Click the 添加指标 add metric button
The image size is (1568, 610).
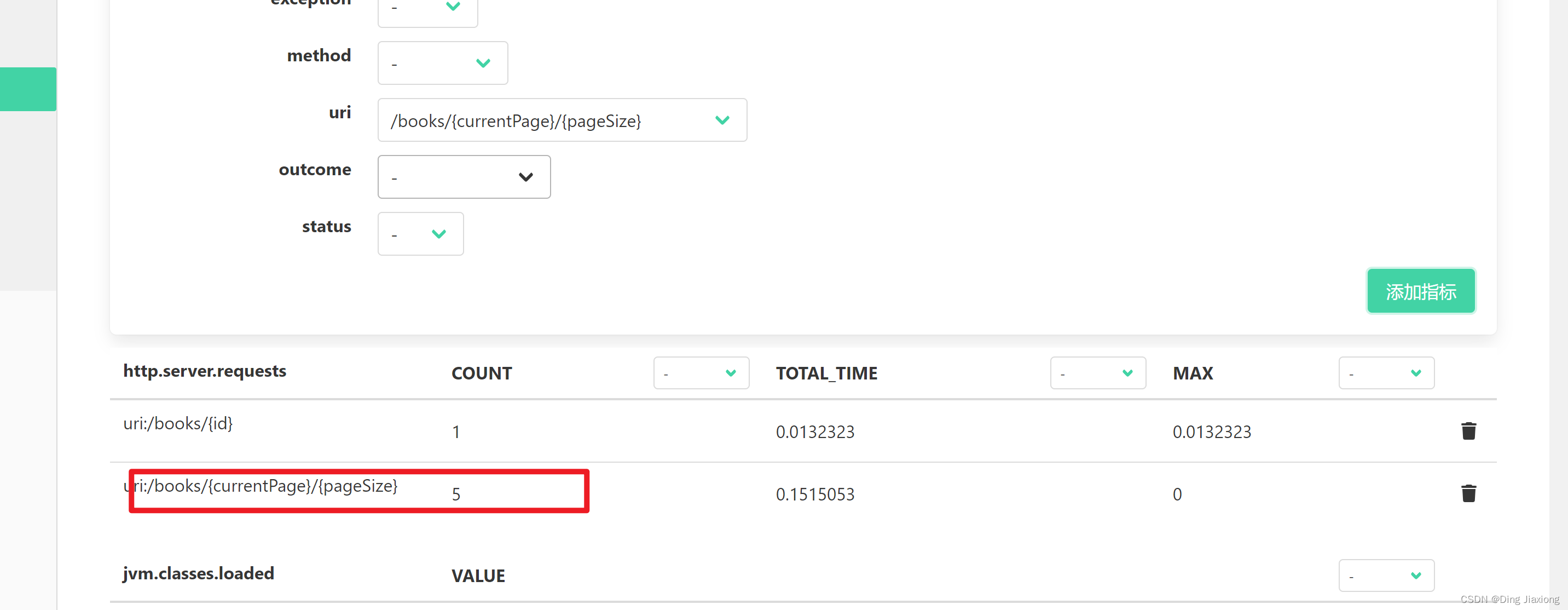click(x=1420, y=292)
